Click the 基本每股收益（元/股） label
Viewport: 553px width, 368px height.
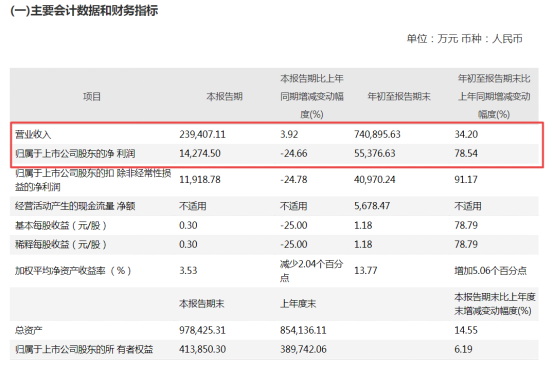tap(61, 225)
